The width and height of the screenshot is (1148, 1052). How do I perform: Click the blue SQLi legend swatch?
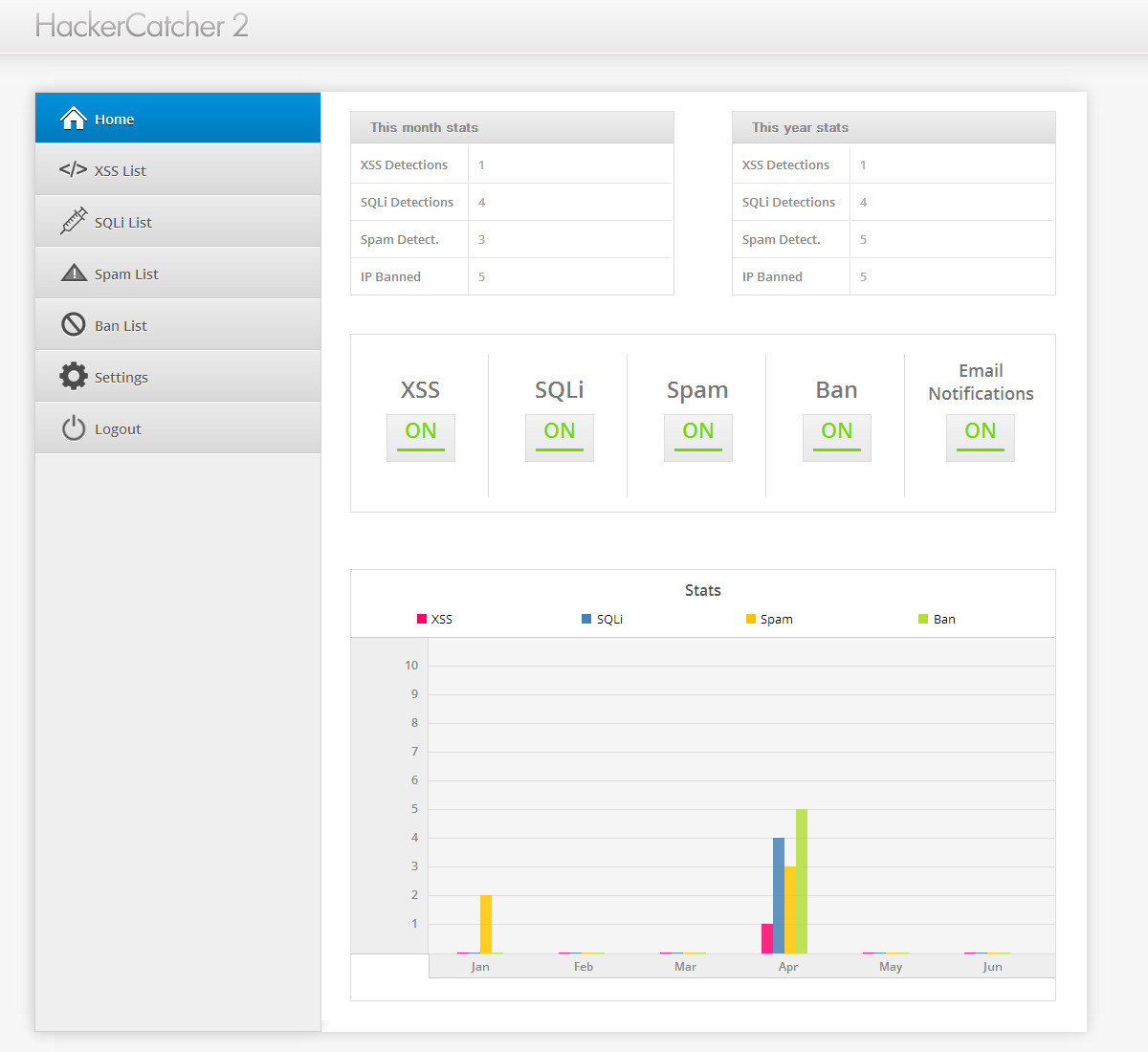click(x=586, y=619)
